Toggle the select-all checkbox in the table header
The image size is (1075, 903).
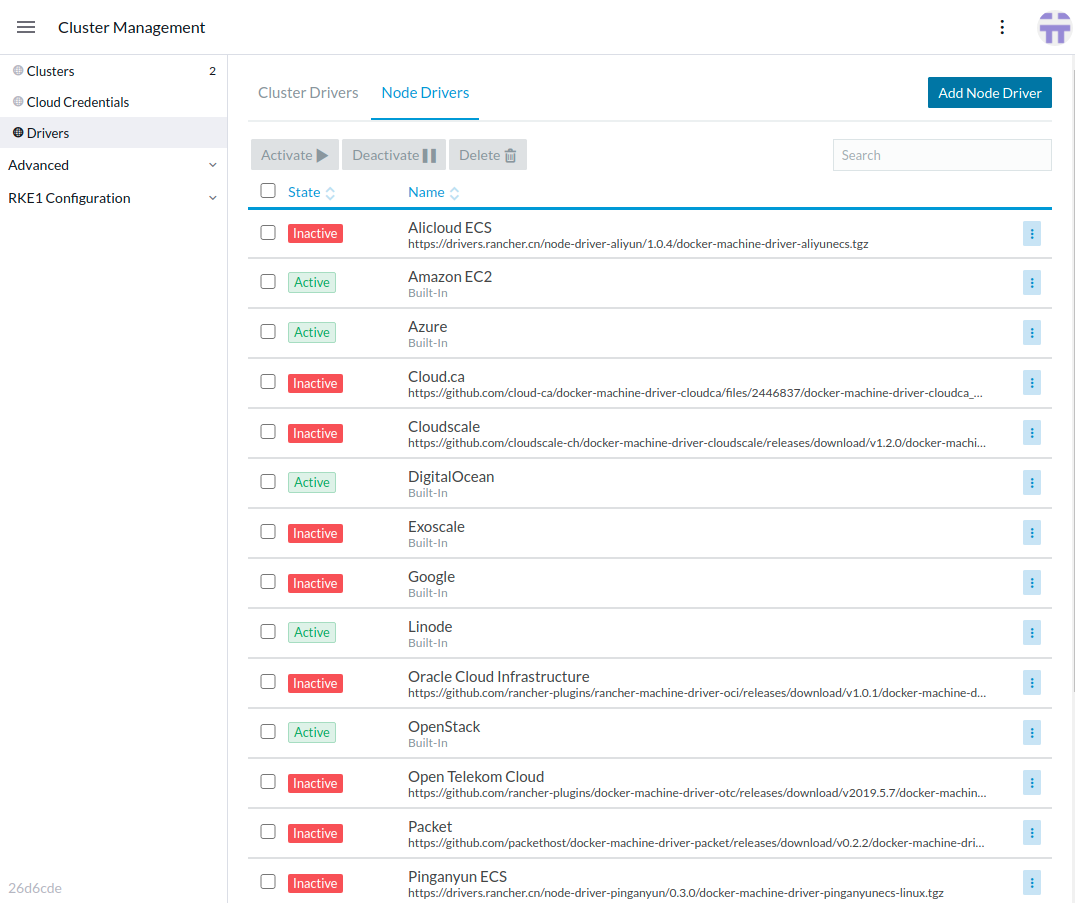[267, 190]
